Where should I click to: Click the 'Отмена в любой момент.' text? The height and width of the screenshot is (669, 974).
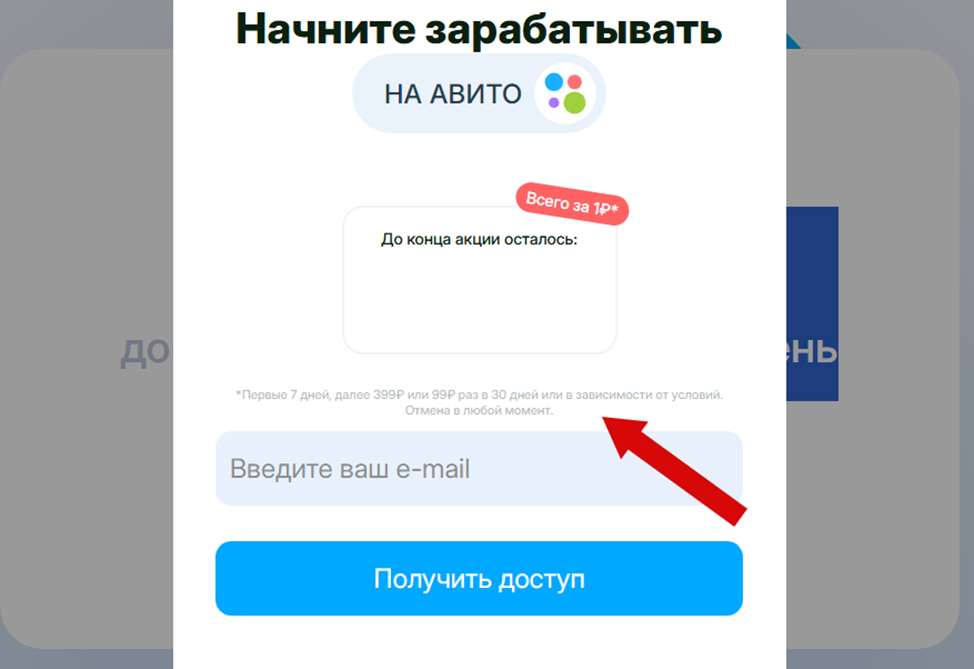coord(479,411)
